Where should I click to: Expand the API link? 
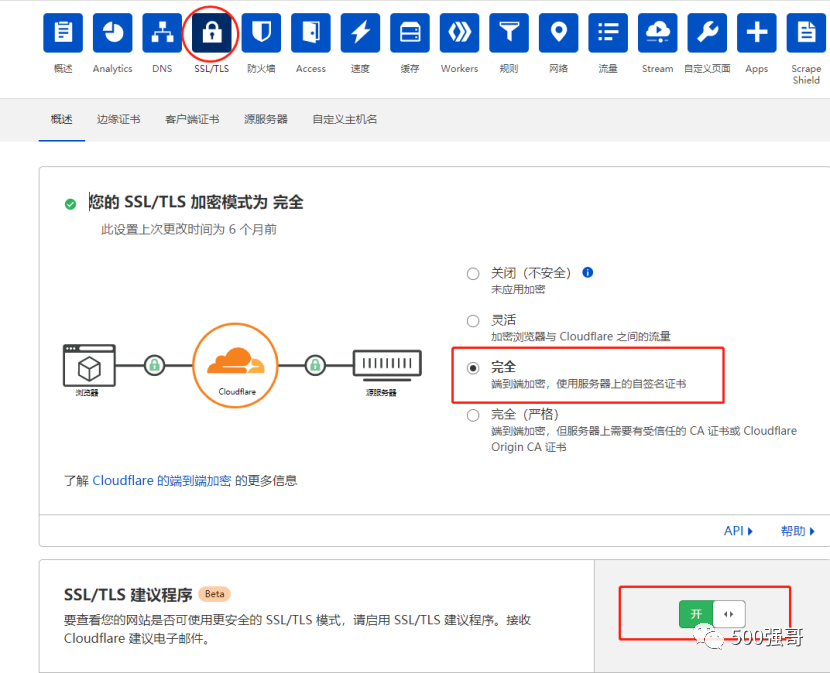[x=738, y=531]
